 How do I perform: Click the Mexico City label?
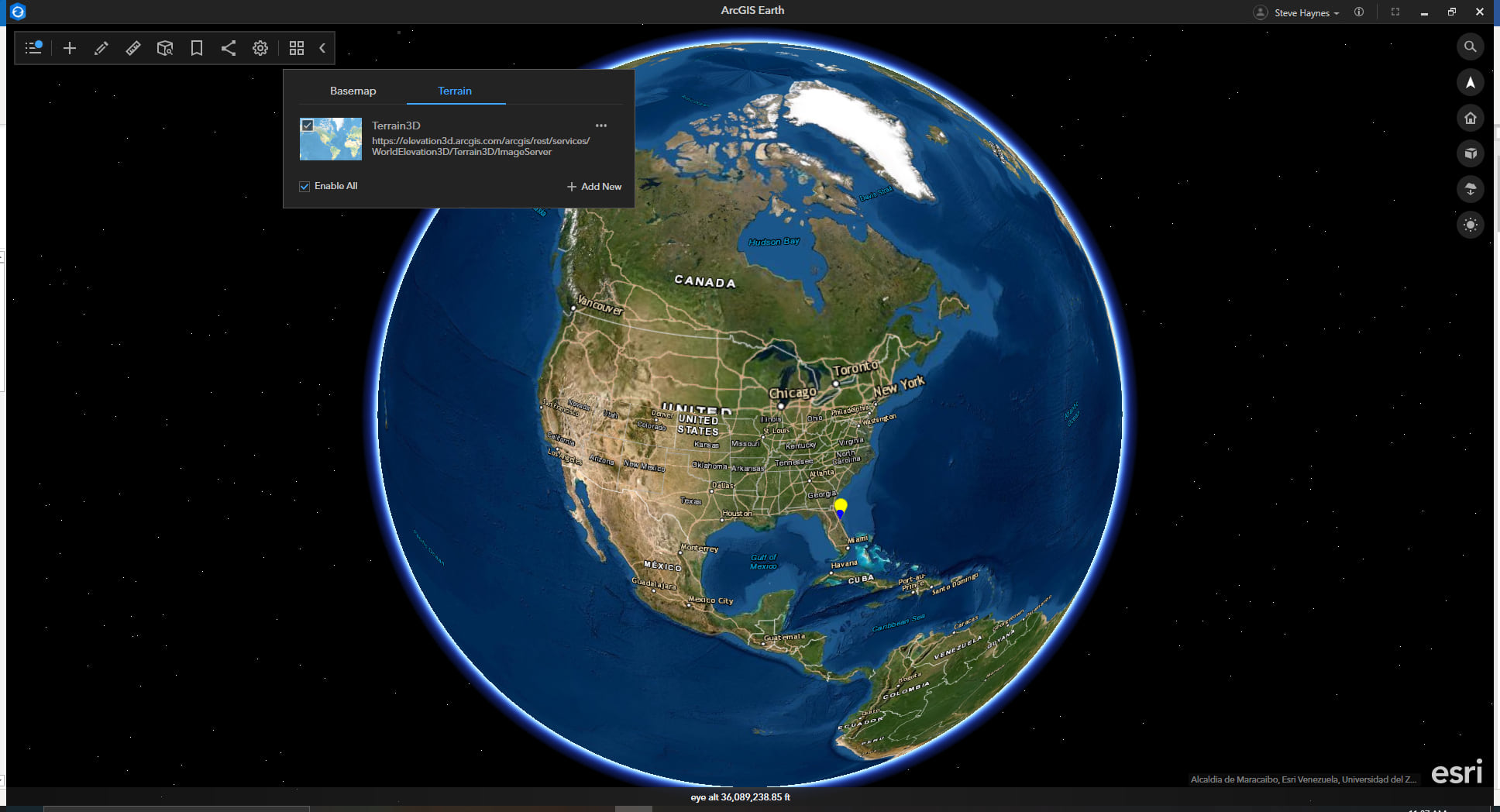coord(710,600)
